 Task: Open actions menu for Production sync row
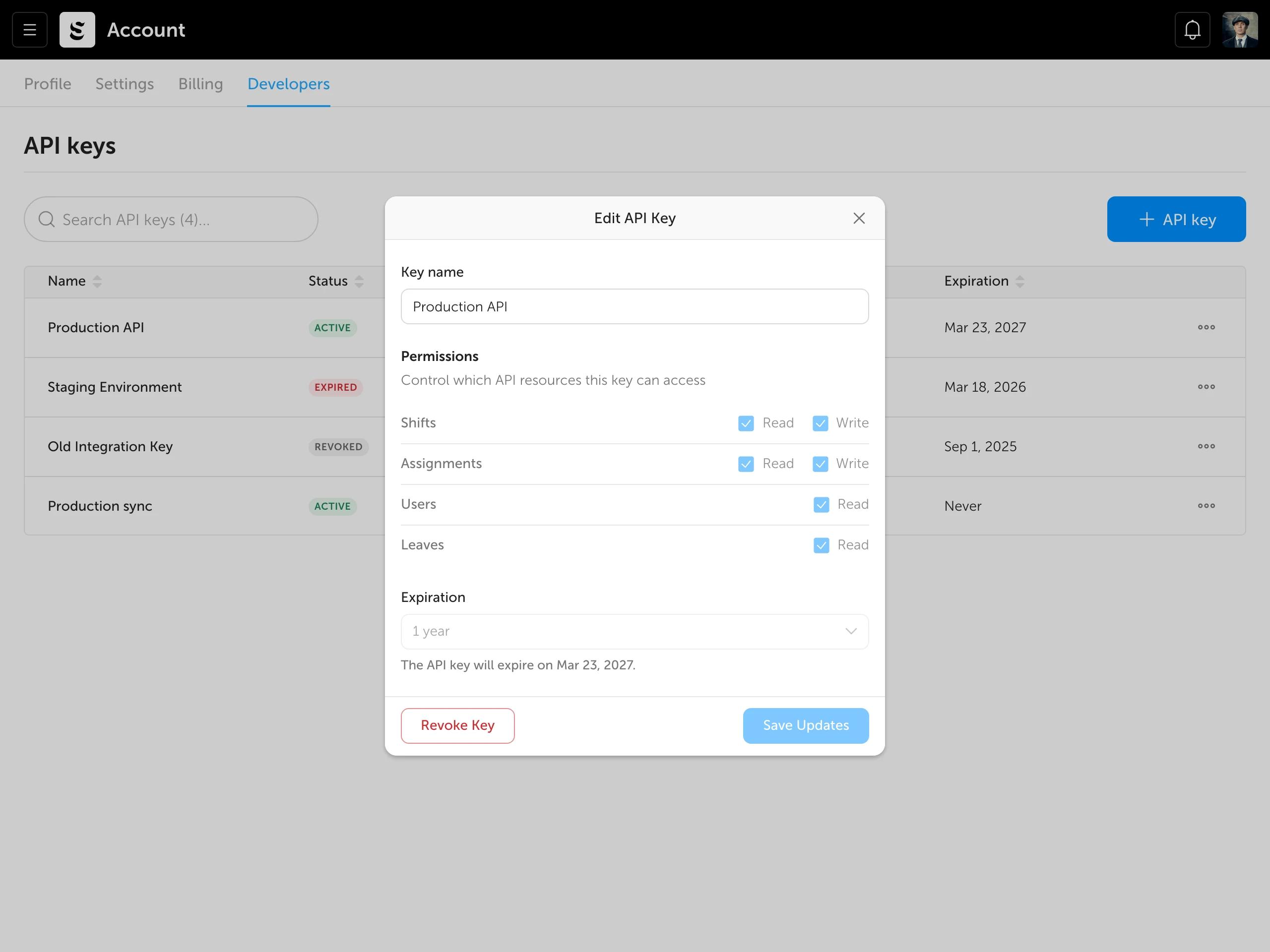coord(1206,506)
